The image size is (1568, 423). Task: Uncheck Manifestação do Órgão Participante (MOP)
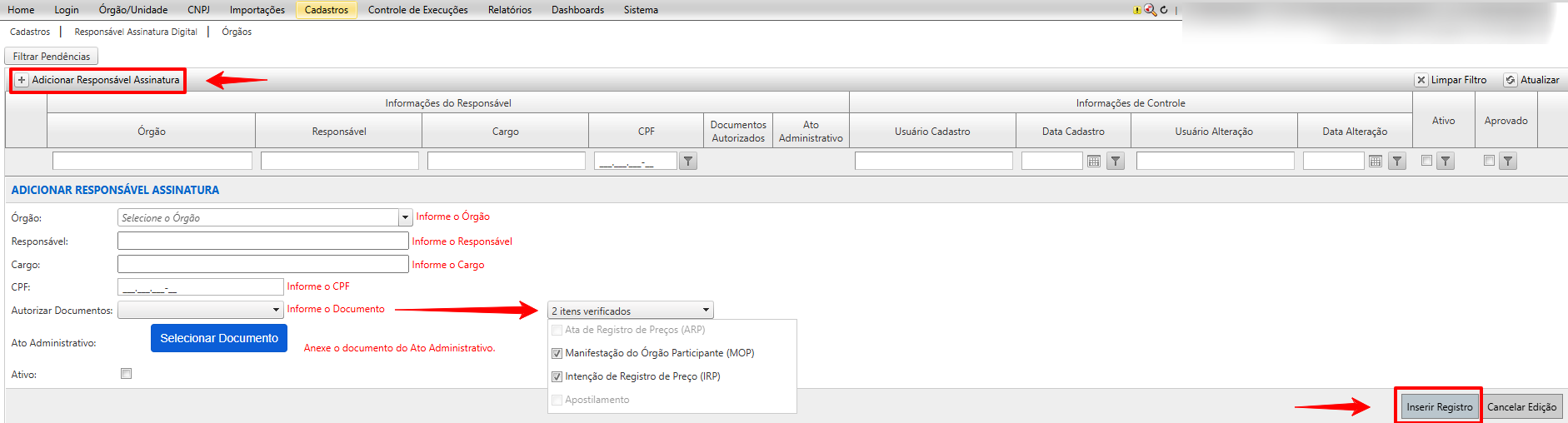(x=557, y=353)
